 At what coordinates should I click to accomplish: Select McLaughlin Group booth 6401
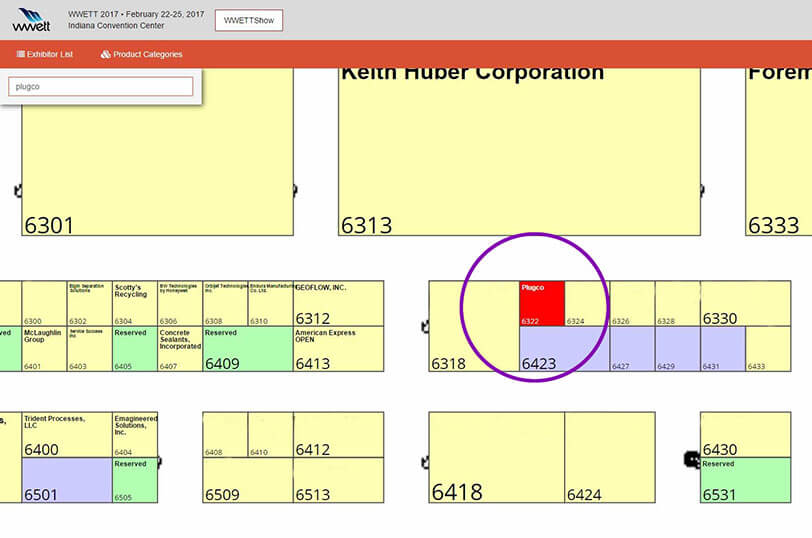click(x=44, y=348)
